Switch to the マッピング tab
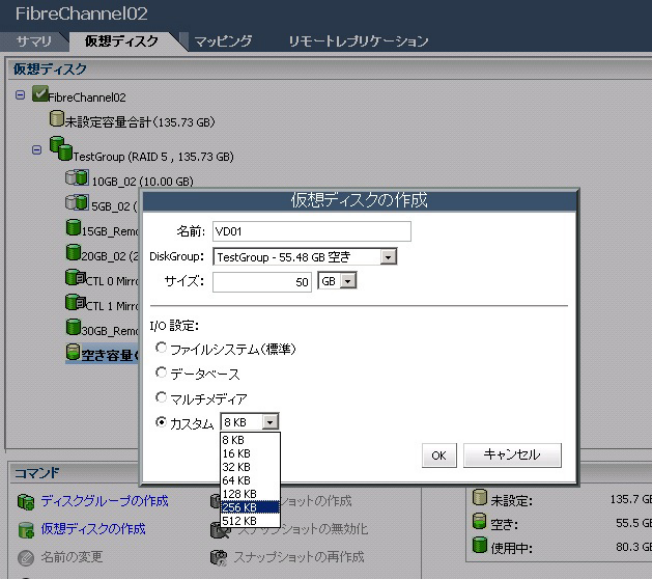The image size is (652, 579). [223, 41]
